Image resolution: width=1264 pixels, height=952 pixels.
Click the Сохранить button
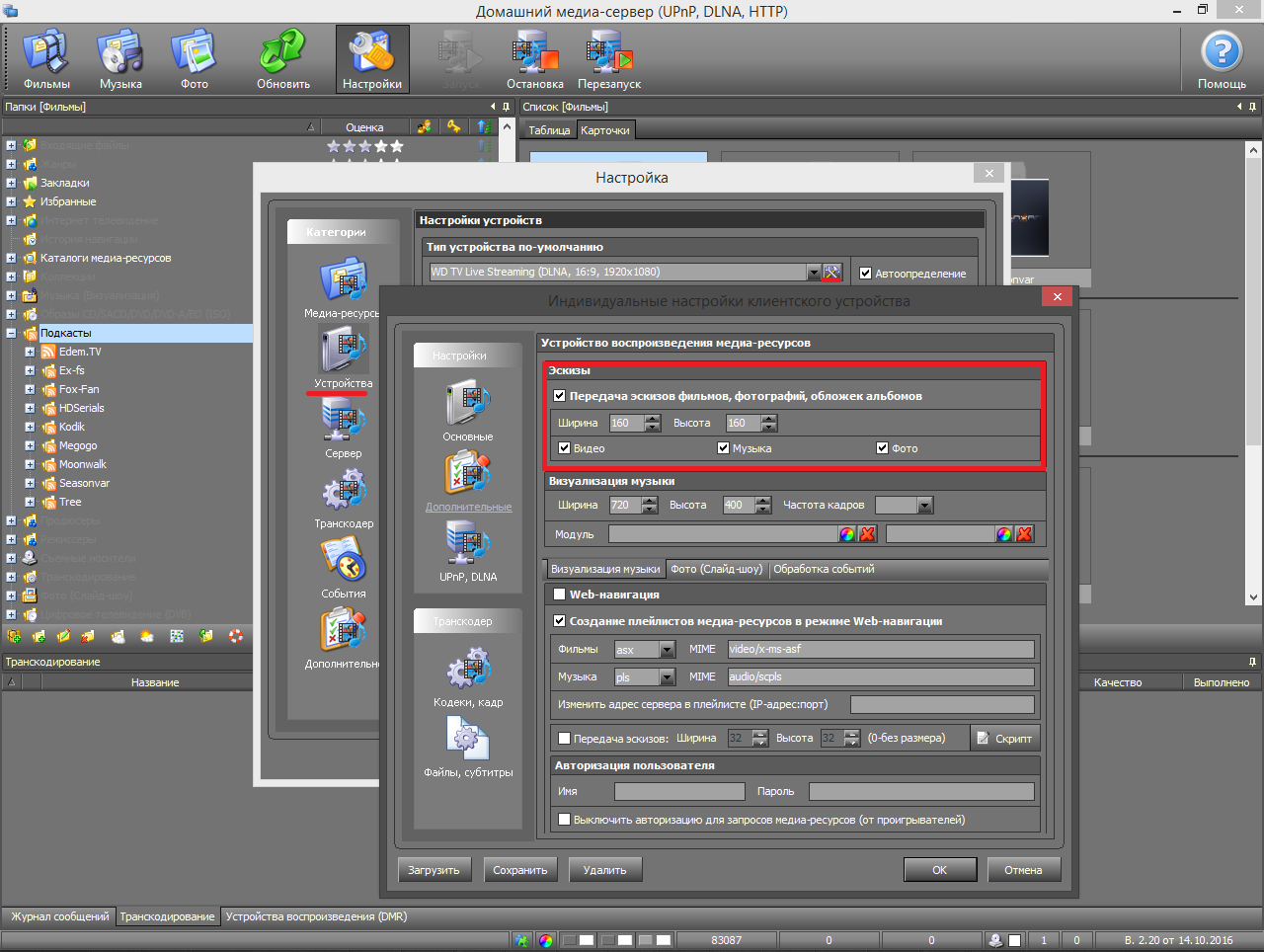(x=520, y=870)
